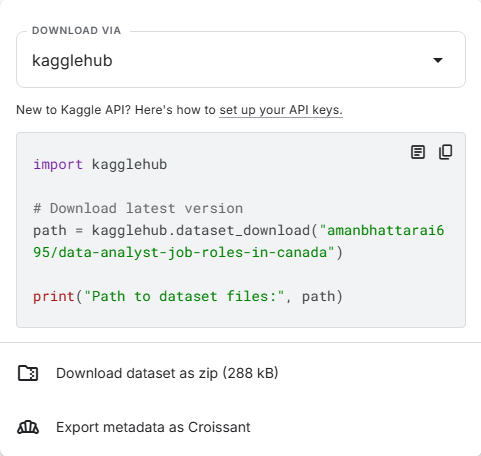Viewport: 481px width, 456px height.
Task: Click the Download latest version comment
Action: (138, 209)
